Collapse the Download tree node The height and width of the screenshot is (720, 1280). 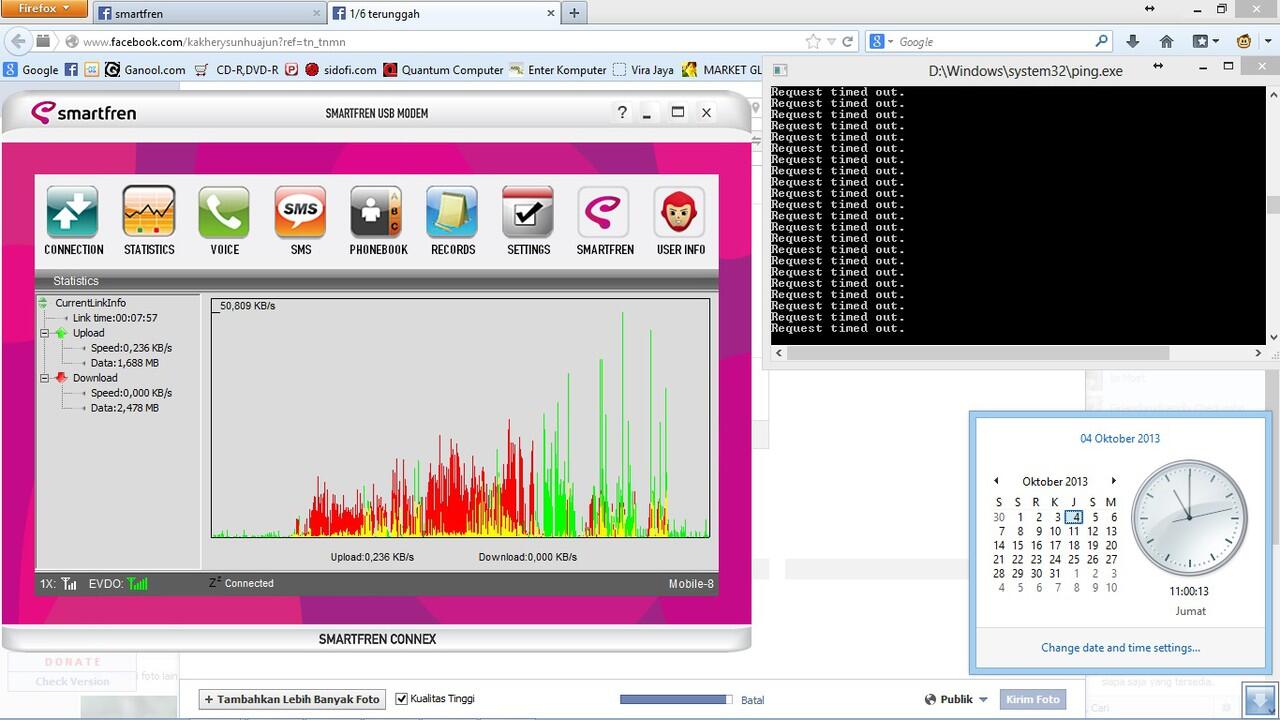click(45, 378)
